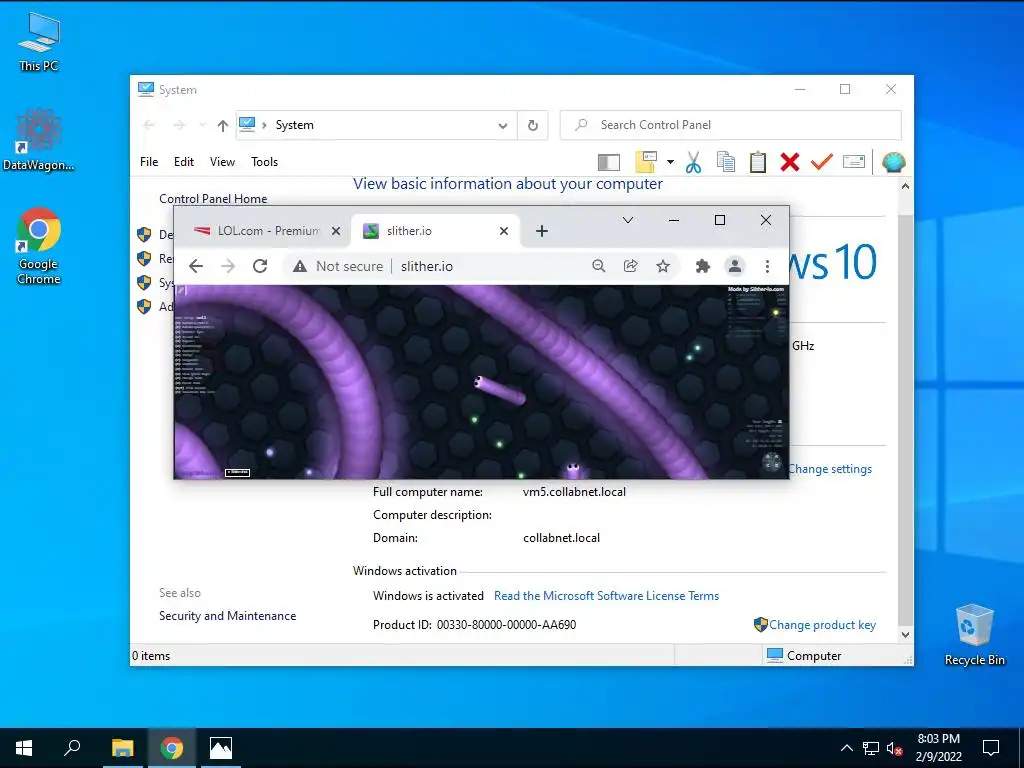Image resolution: width=1024 pixels, height=768 pixels.
Task: Click the Copy icon in System toolbar
Action: click(726, 162)
